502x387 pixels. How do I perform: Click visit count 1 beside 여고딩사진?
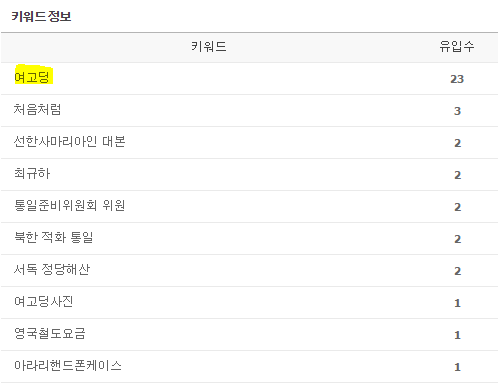click(x=457, y=303)
